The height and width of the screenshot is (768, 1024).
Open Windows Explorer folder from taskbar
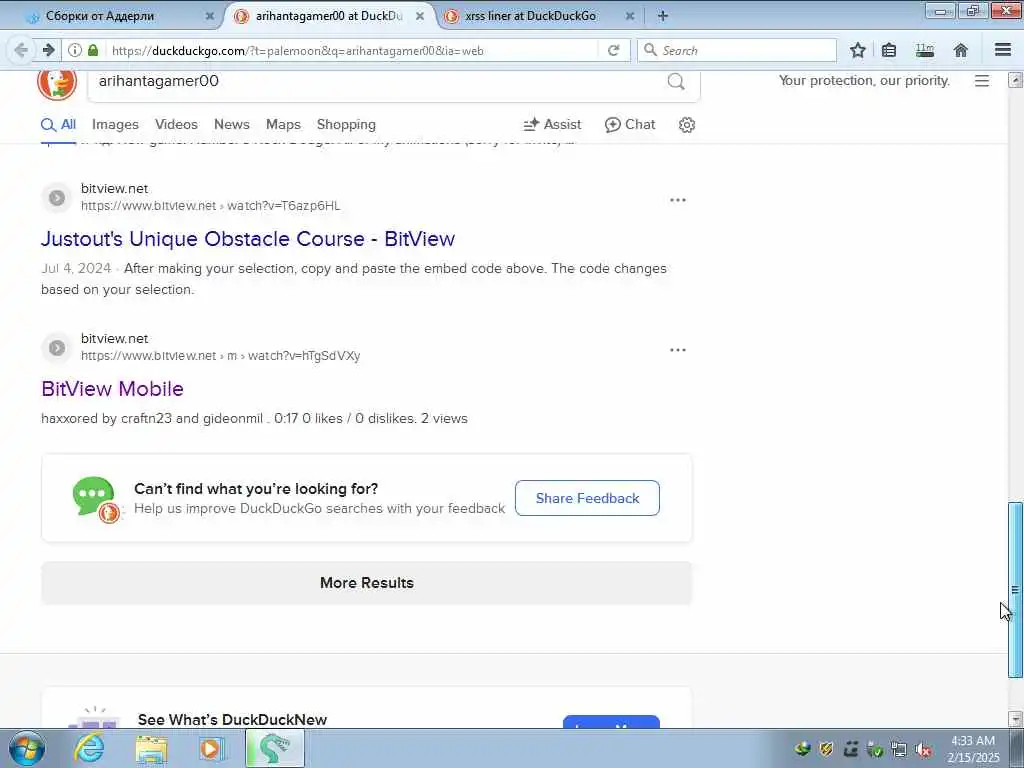[x=152, y=748]
